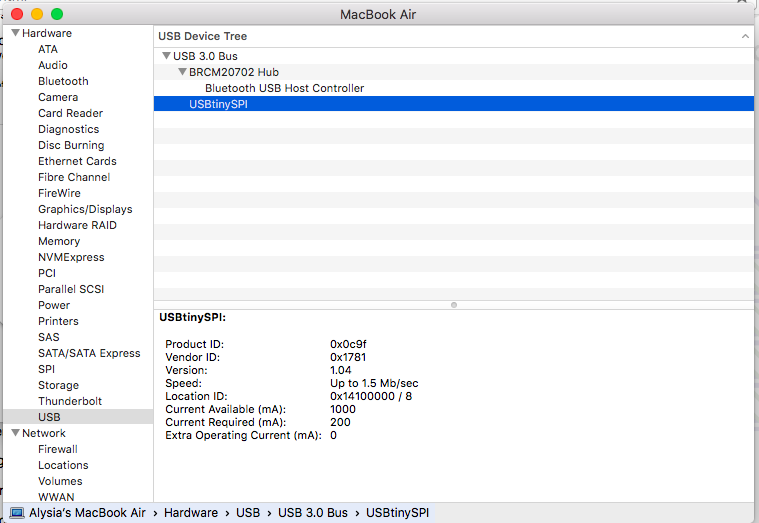Select Ethernet Cards in the sidebar
The image size is (759, 523).
point(77,161)
